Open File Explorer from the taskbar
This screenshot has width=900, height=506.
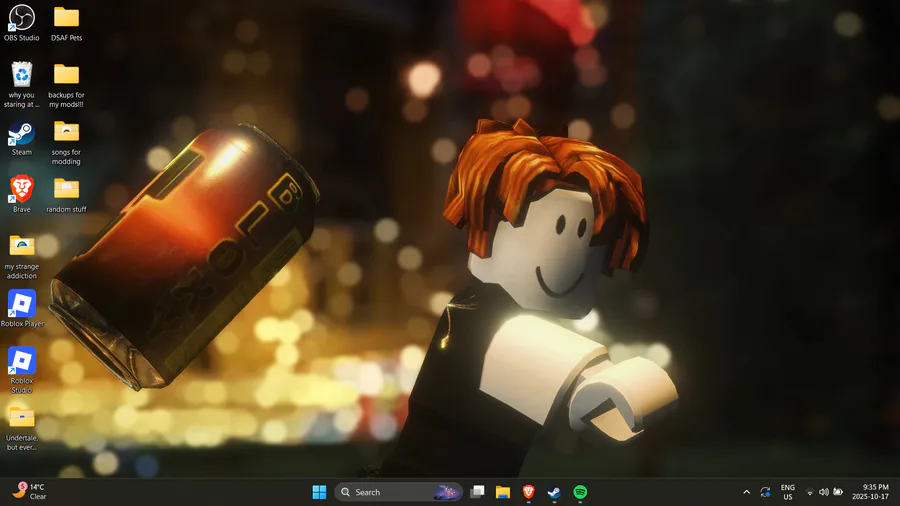coord(503,492)
